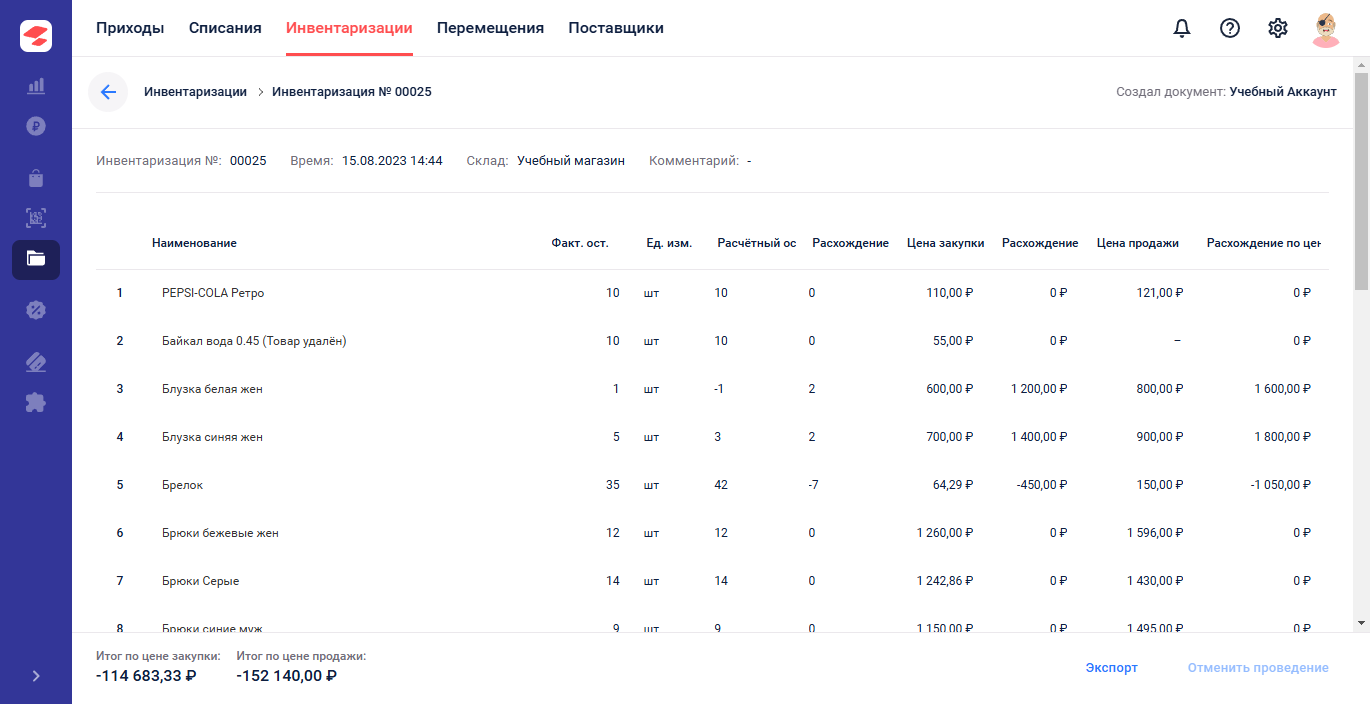Image resolution: width=1370 pixels, height=704 pixels.
Task: Click the user avatar in the header
Action: click(x=1326, y=29)
